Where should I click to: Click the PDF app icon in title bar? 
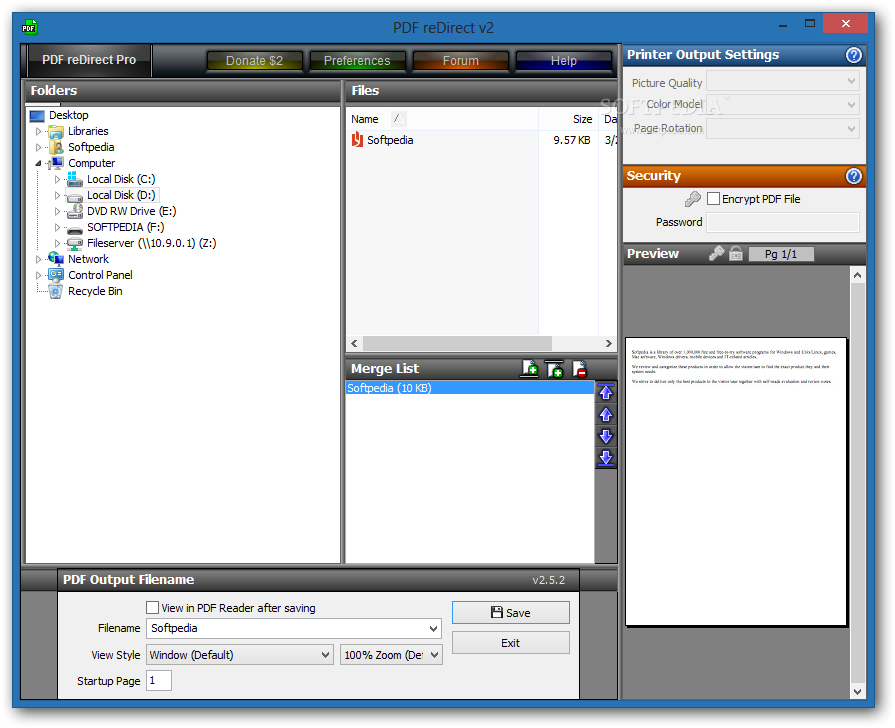point(29,27)
